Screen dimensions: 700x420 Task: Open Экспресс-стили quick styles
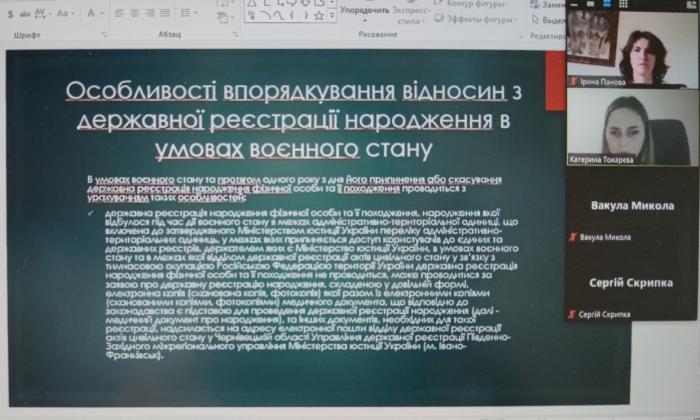409,14
